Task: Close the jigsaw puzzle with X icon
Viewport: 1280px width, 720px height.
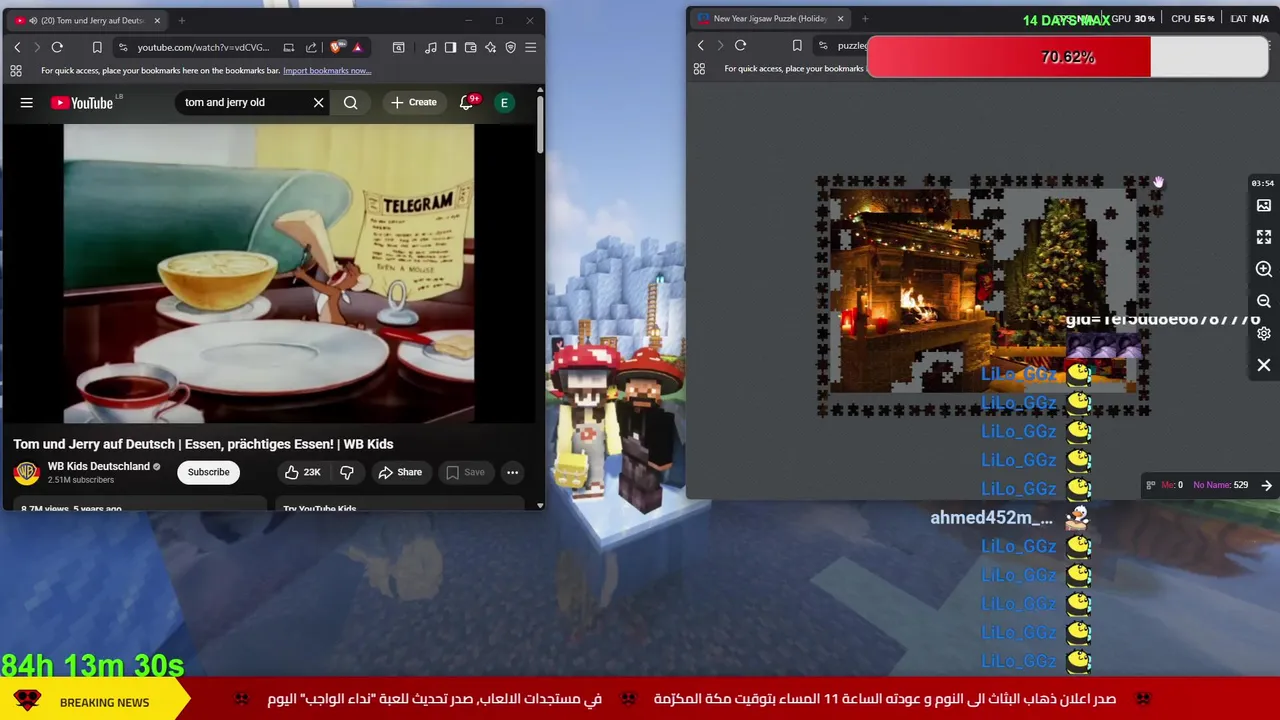Action: pos(1264,365)
